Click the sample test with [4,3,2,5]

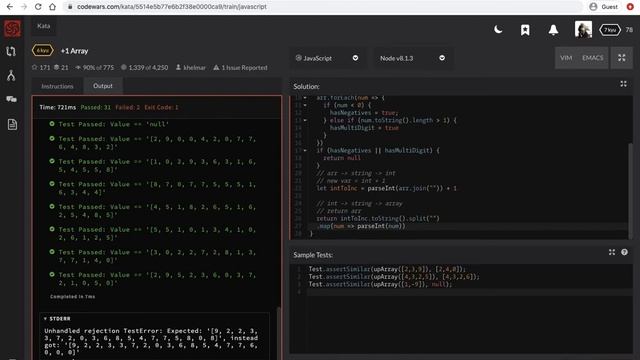point(394,277)
